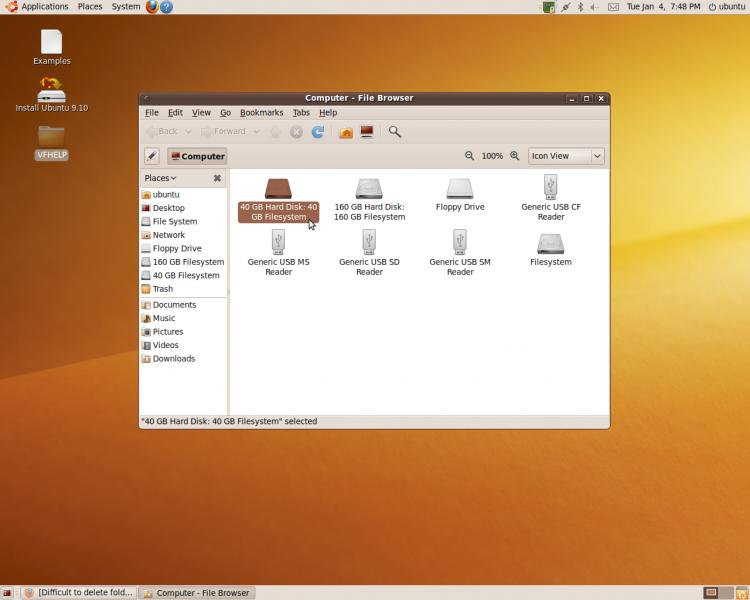Click the Zoom out magnifier icon
750x600 pixels.
469,156
